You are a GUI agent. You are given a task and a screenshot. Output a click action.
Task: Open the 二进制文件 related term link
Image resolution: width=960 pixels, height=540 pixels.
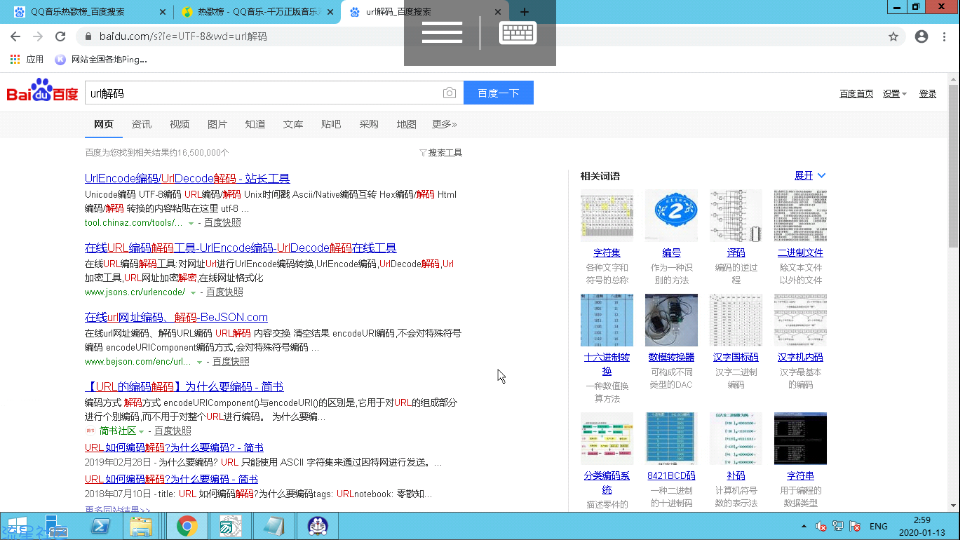800,253
